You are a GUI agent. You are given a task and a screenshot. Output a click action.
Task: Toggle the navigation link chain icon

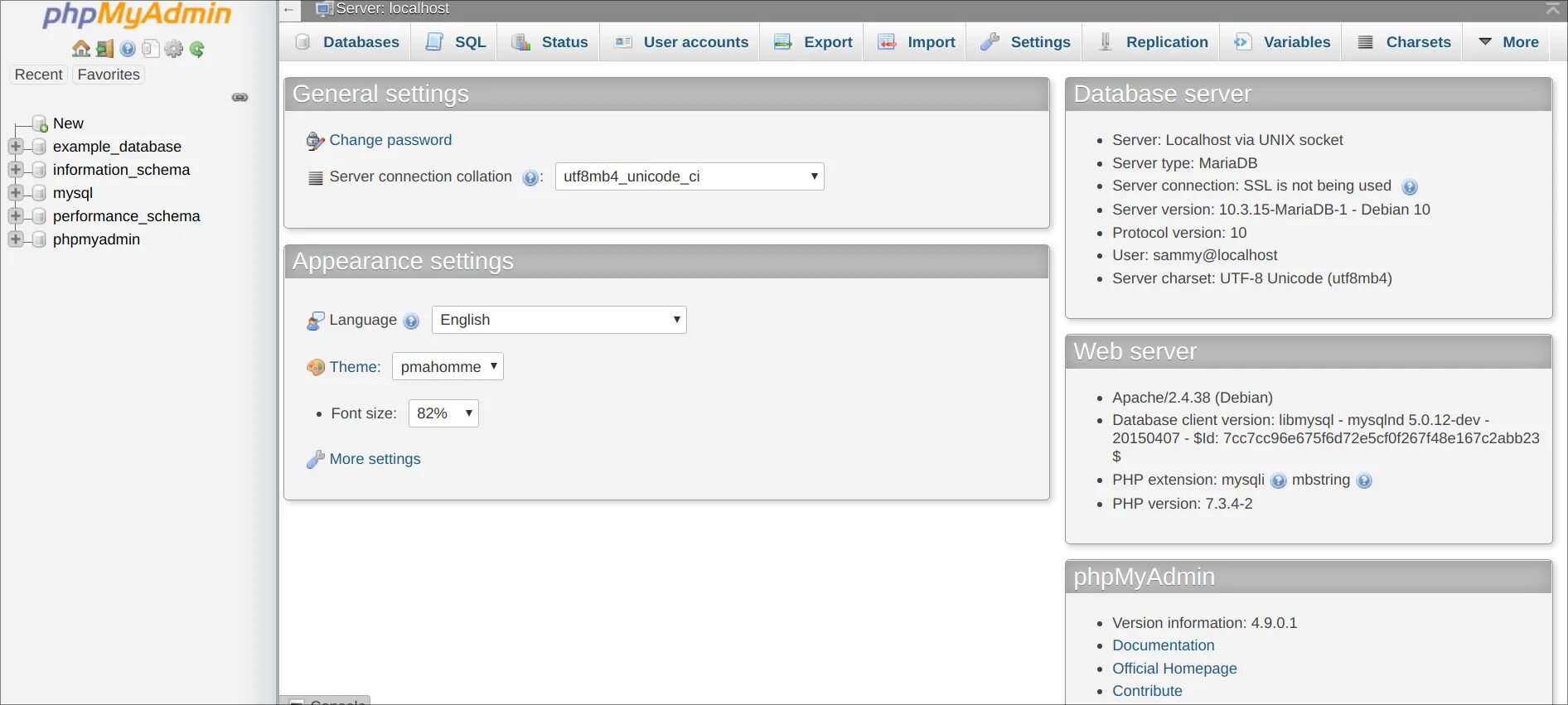(x=240, y=98)
